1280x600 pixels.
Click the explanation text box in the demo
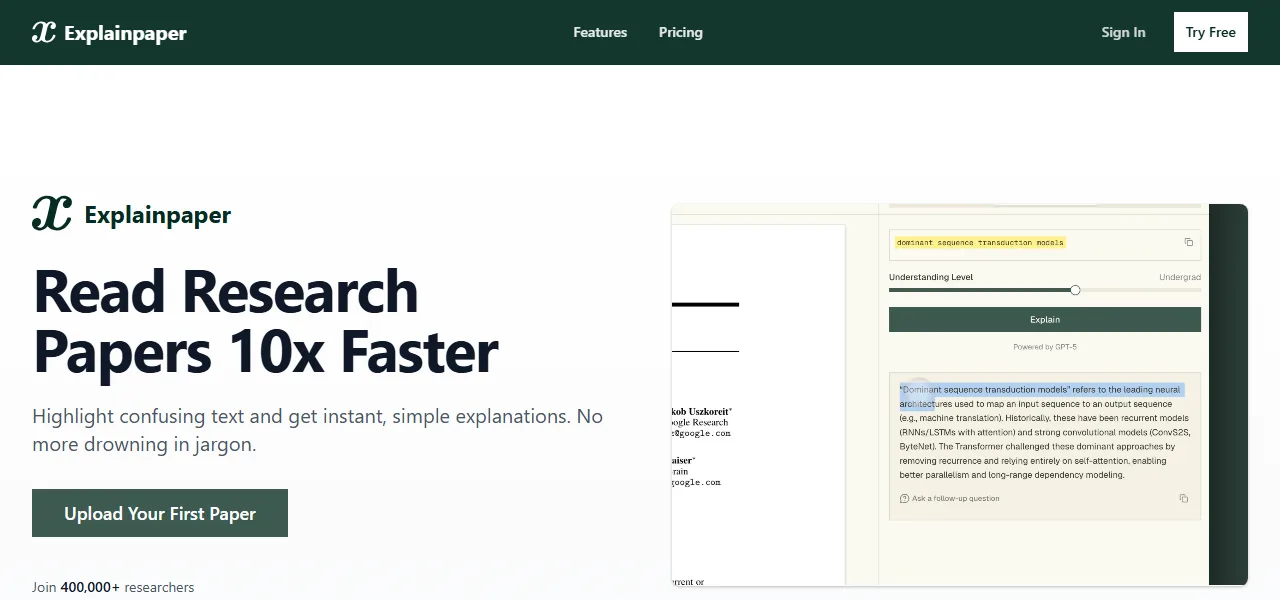1045,447
